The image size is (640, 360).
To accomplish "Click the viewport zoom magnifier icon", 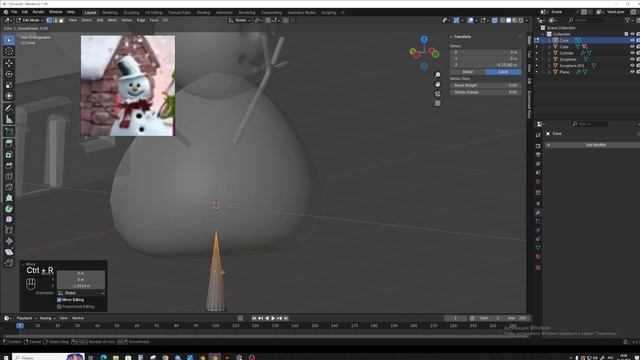I will click(x=438, y=75).
